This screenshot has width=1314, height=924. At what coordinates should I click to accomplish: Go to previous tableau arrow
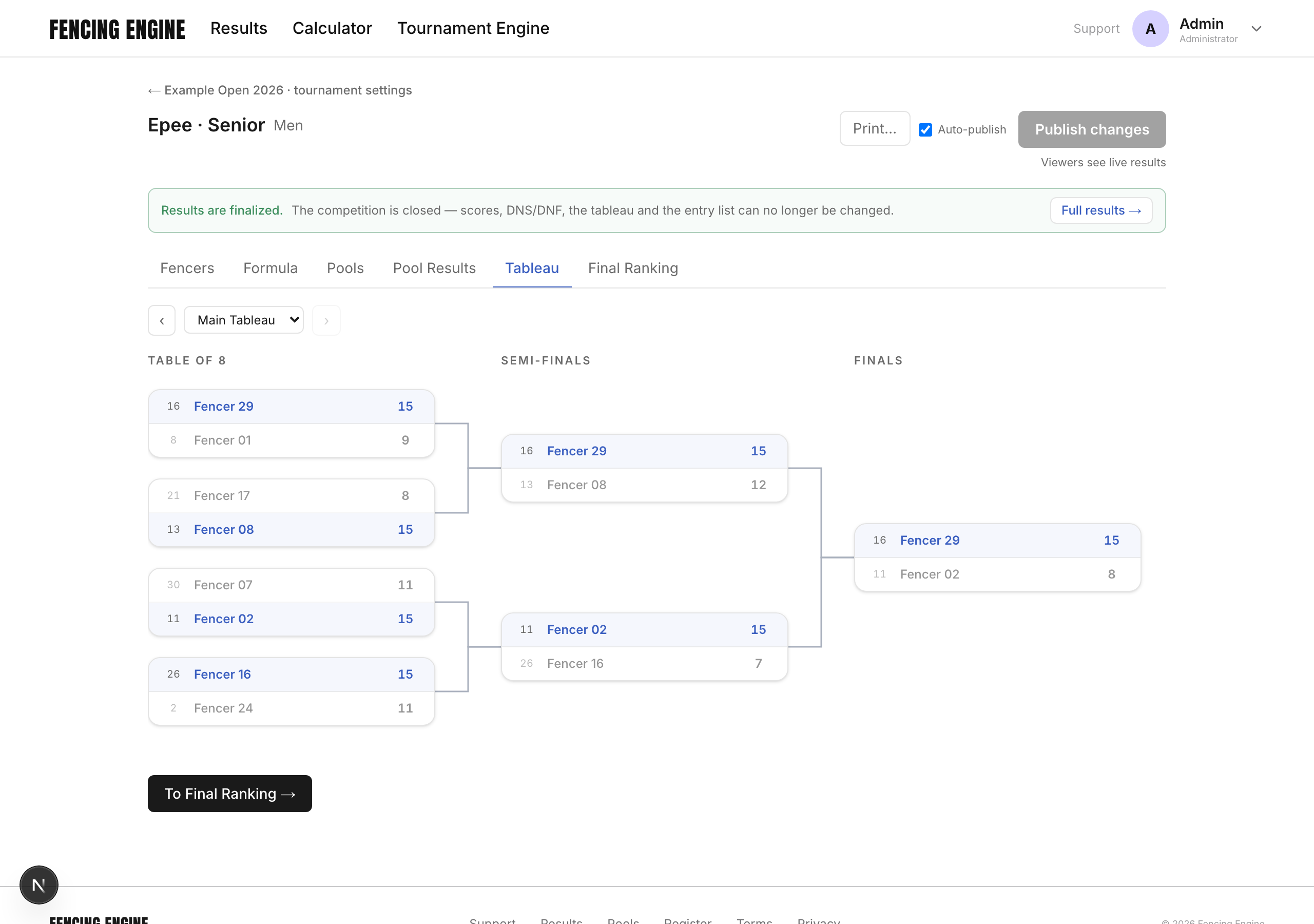(x=161, y=320)
